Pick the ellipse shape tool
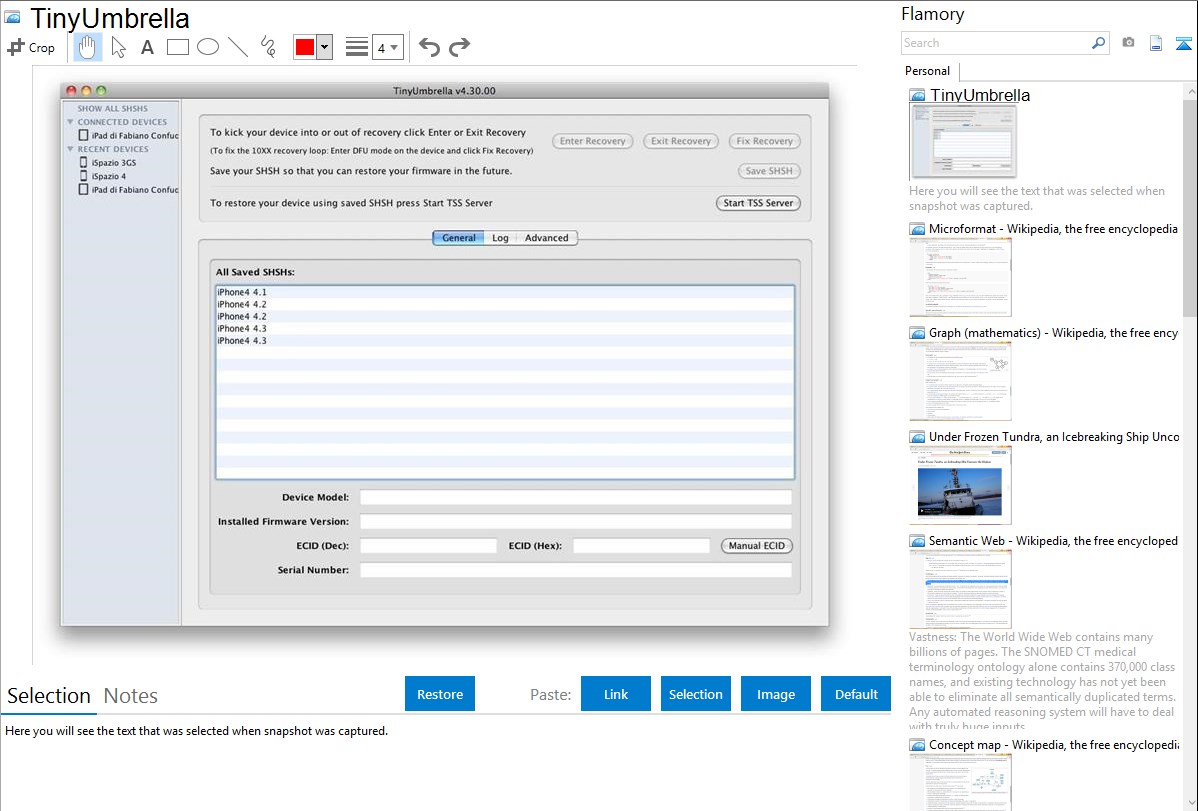1198x811 pixels. tap(208, 47)
